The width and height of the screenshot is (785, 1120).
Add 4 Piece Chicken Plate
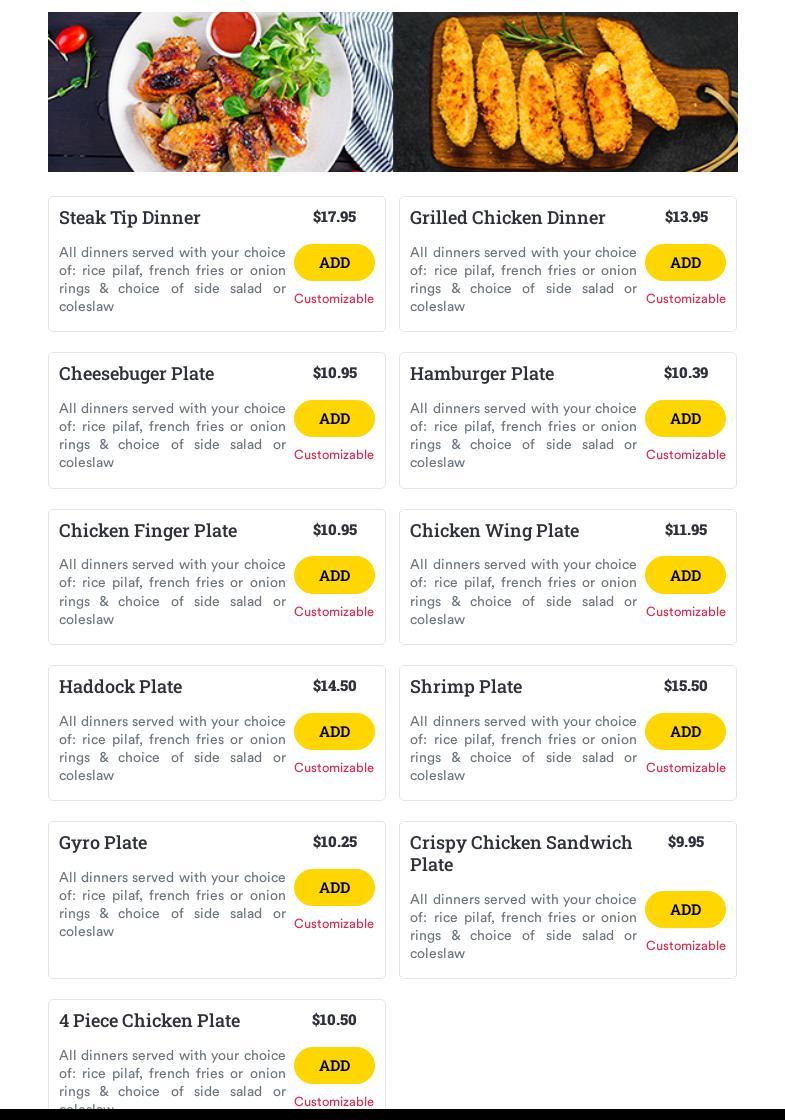pos(334,1066)
